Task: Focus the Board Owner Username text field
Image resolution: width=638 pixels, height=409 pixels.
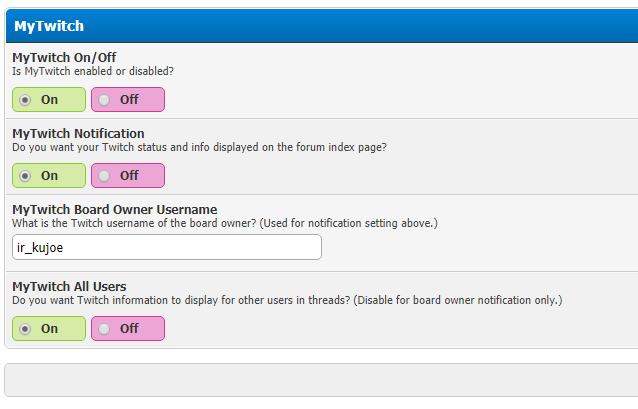Action: pos(166,247)
